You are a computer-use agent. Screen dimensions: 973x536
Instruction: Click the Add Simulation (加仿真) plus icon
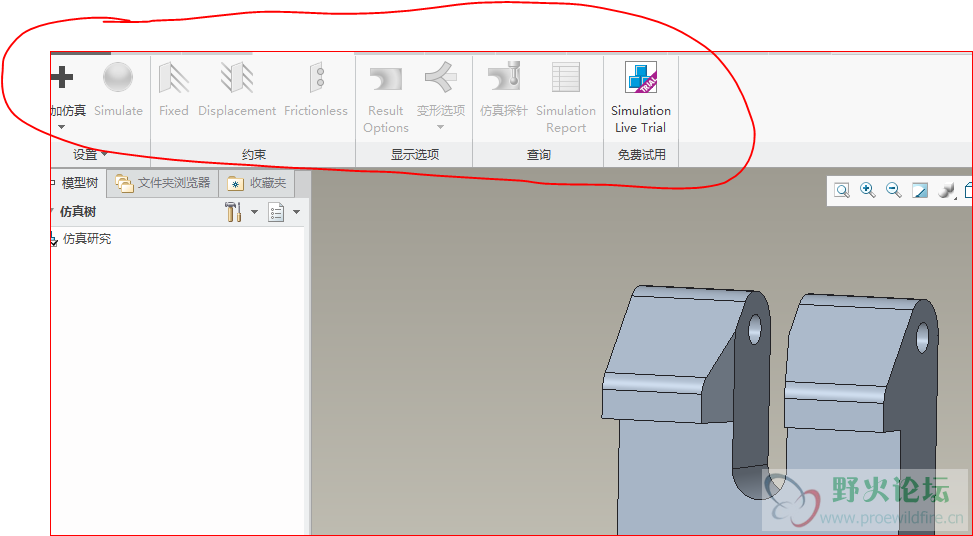pos(62,78)
